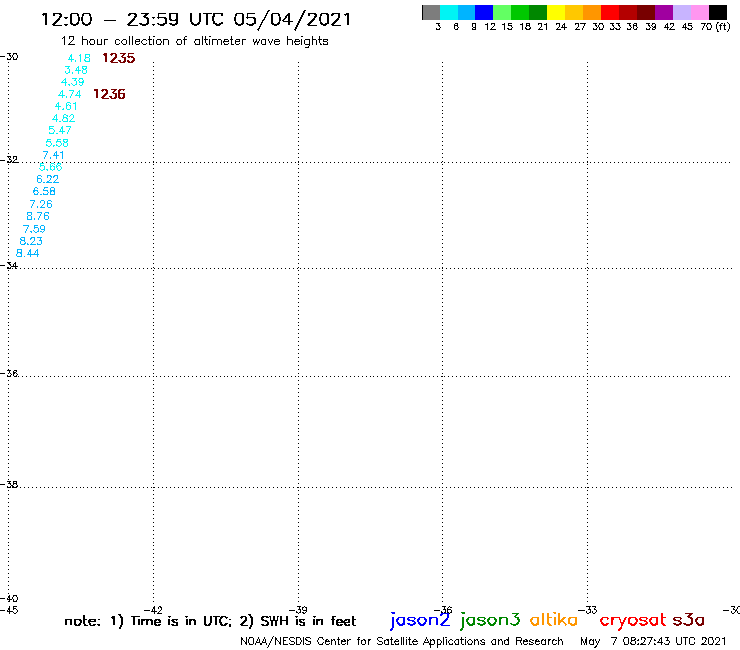740x650 pixels.
Task: Click the 6.58 wave height reading
Action: 44,192
